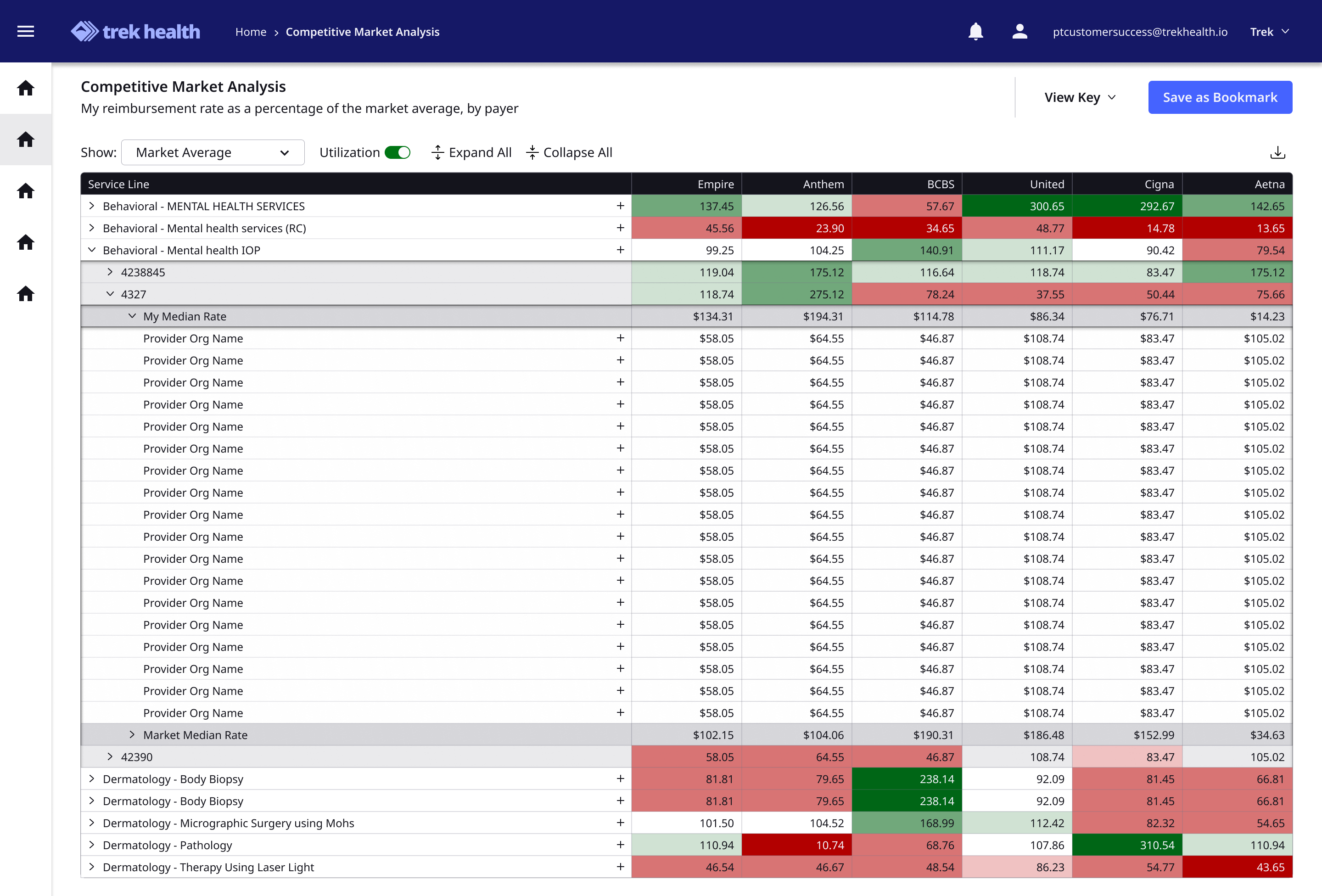Screen dimensions: 1322x896
Task: Expand code row 42390
Action: pos(110,757)
